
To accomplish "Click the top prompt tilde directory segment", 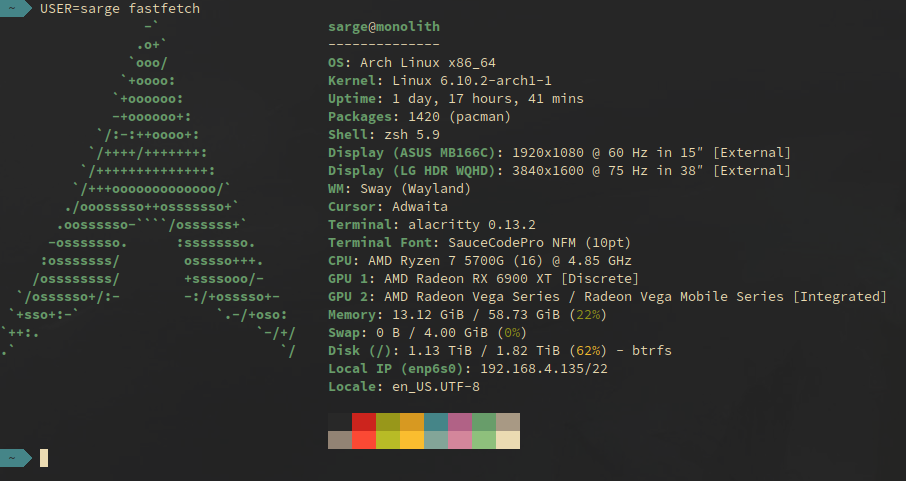I will 12,9.
